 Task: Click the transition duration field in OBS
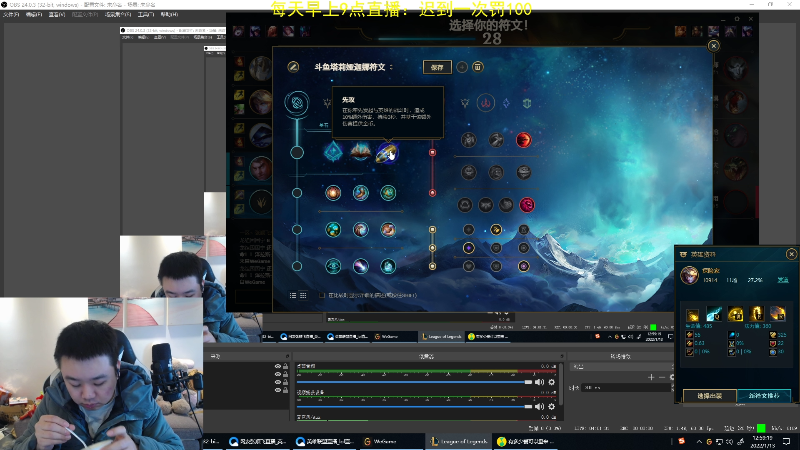(627, 388)
